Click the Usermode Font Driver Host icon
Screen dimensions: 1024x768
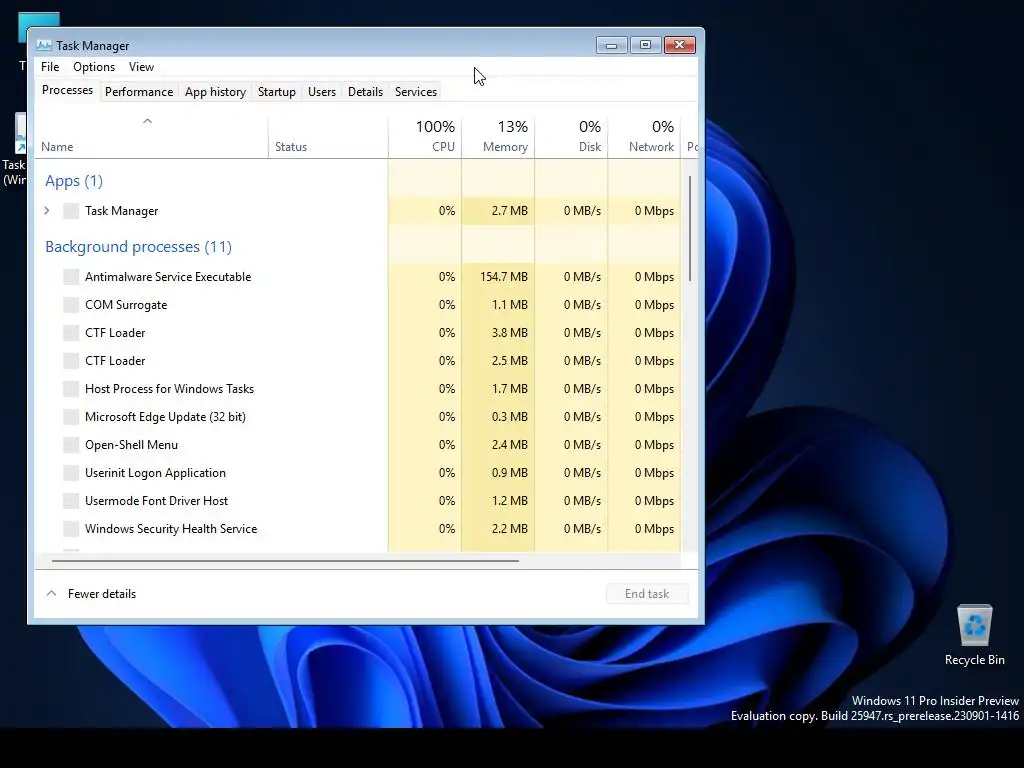pyautogui.click(x=71, y=501)
